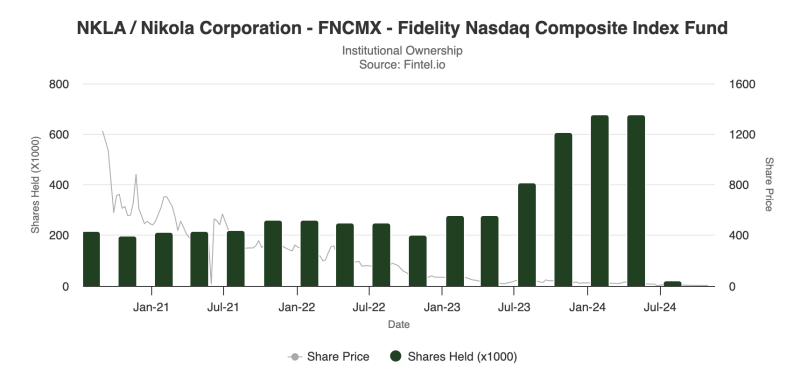
Task: Click the tallest bar near Jan-24
Action: pyautogui.click(x=599, y=201)
